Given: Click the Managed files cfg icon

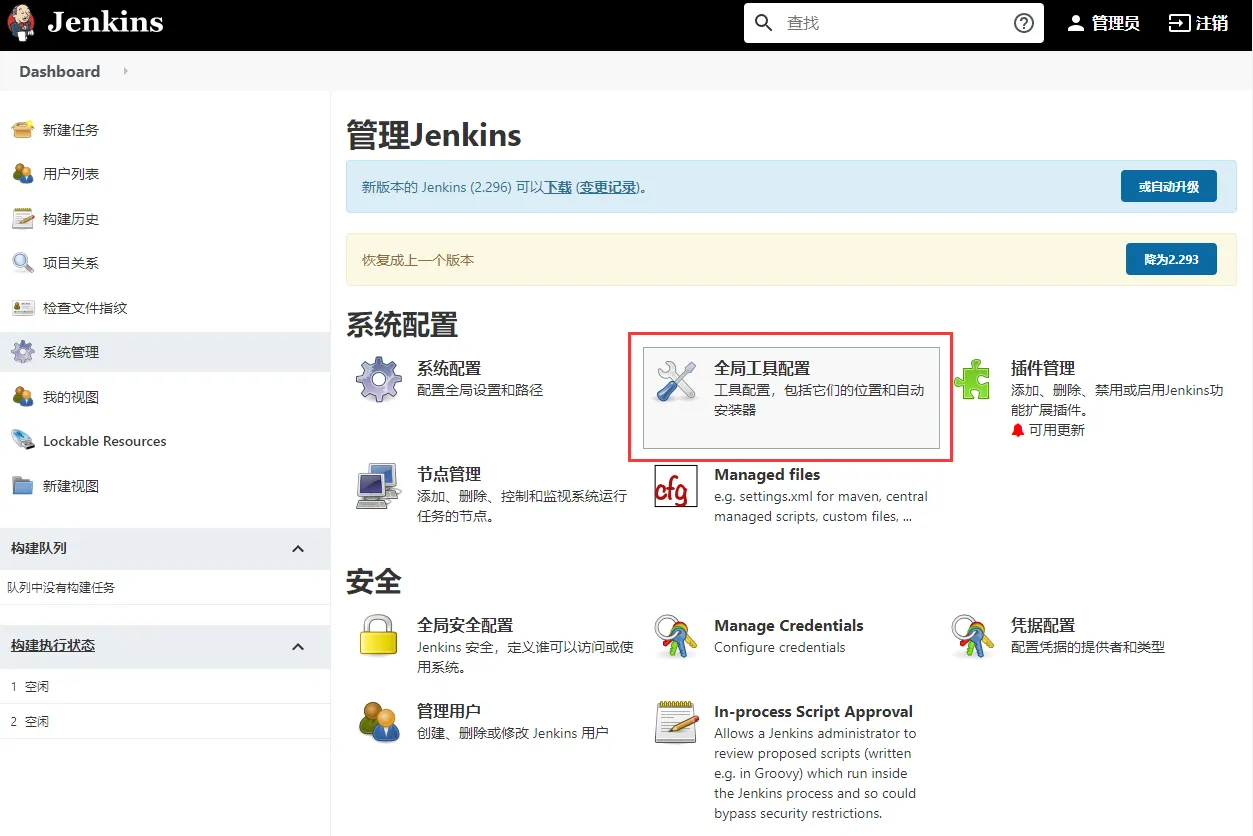Looking at the screenshot, I should (676, 486).
